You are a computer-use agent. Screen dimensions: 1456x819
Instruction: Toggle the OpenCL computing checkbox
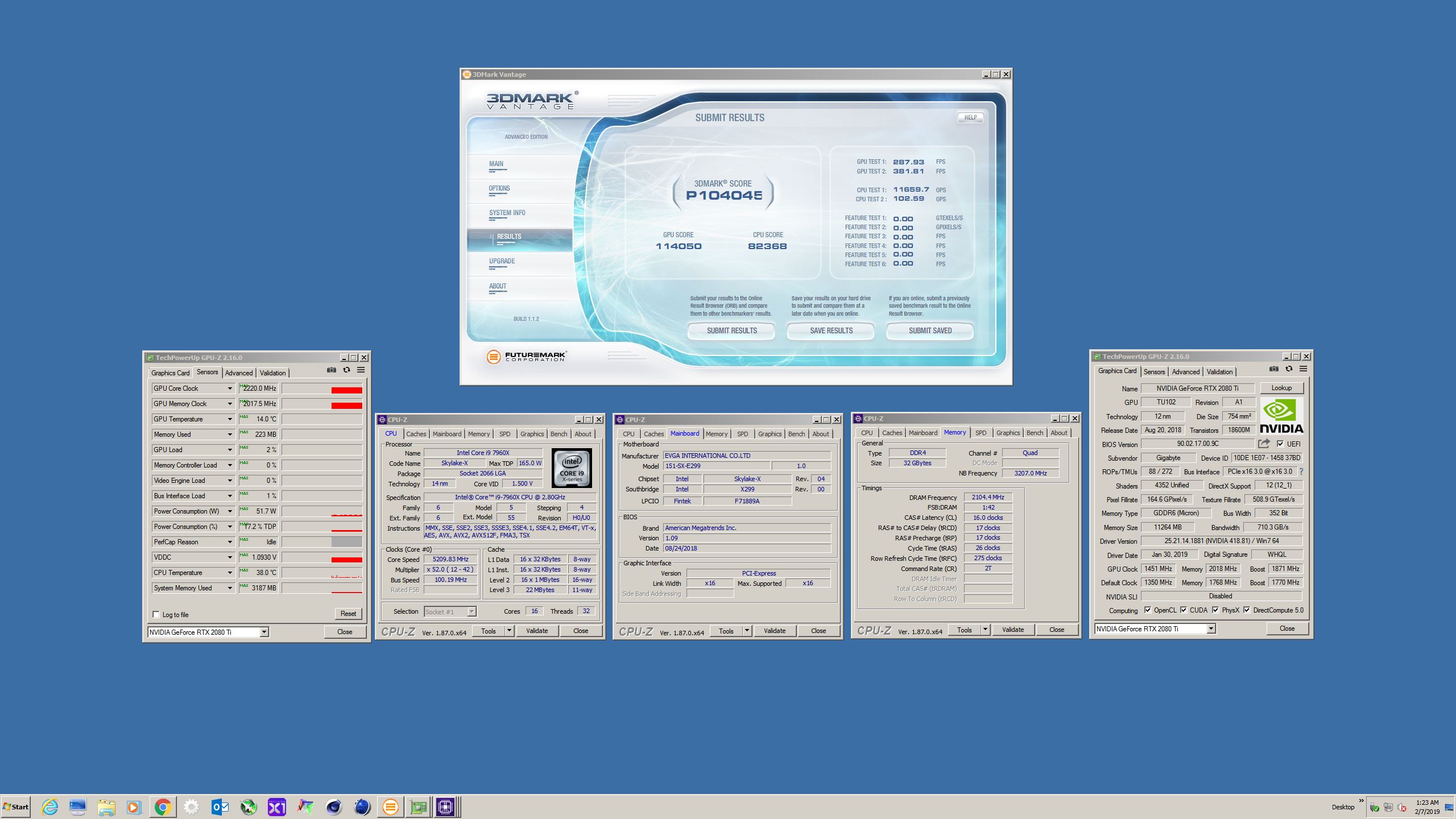coord(1148,610)
